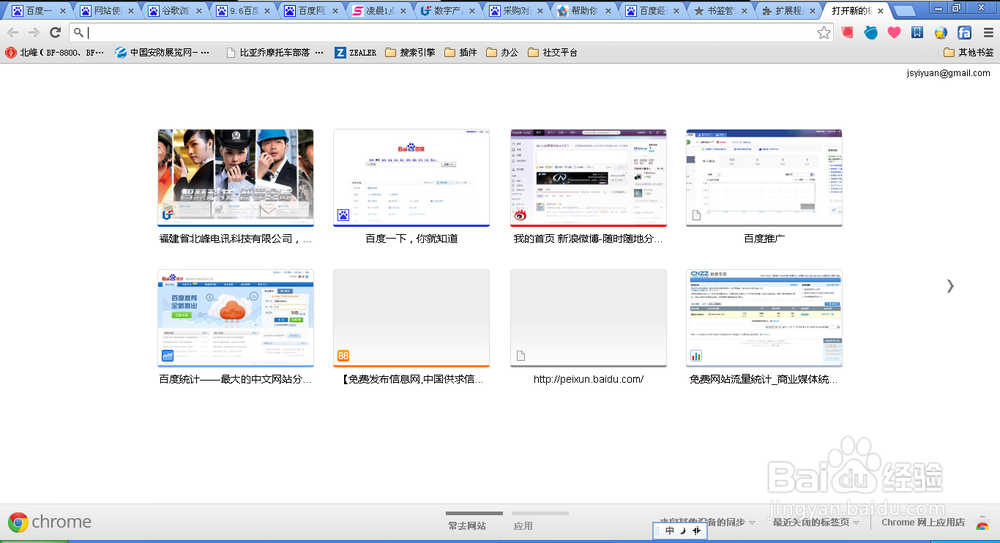The width and height of the screenshot is (1000, 543).
Task: Open the 百度推广 chart thumbnail
Action: pyautogui.click(x=764, y=177)
